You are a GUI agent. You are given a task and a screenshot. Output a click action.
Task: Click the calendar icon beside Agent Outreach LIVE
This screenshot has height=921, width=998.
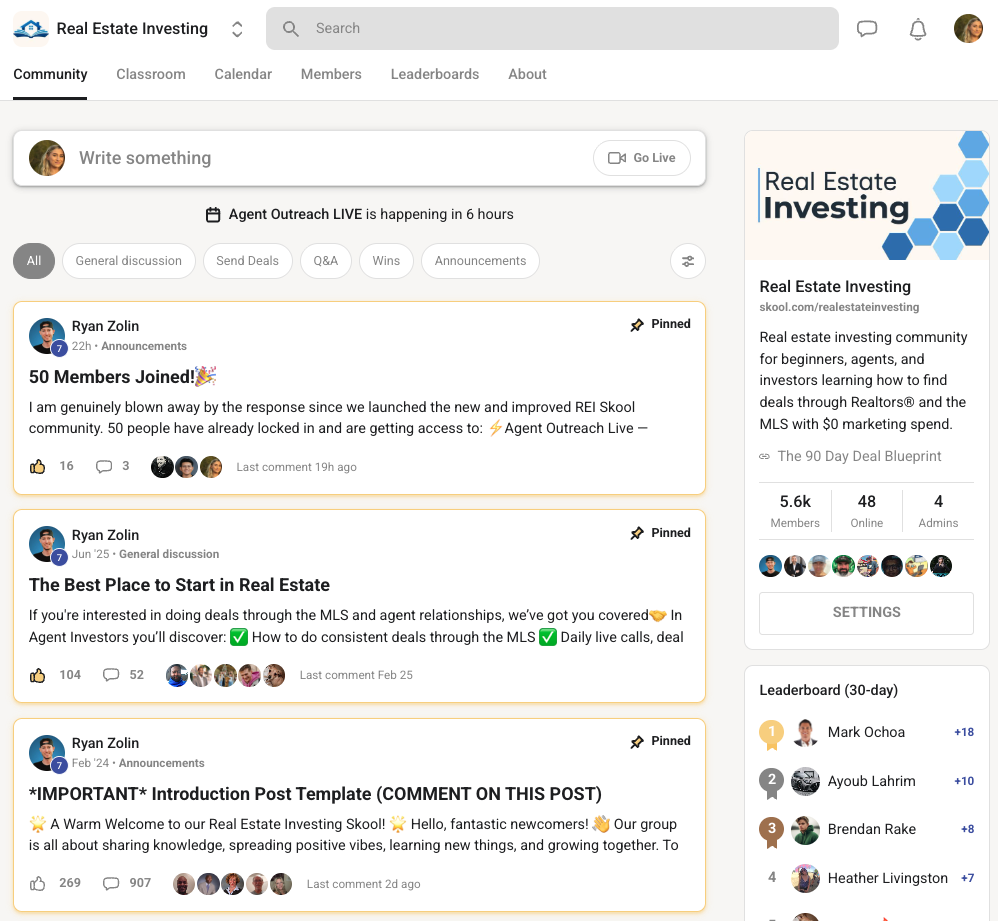tap(213, 214)
